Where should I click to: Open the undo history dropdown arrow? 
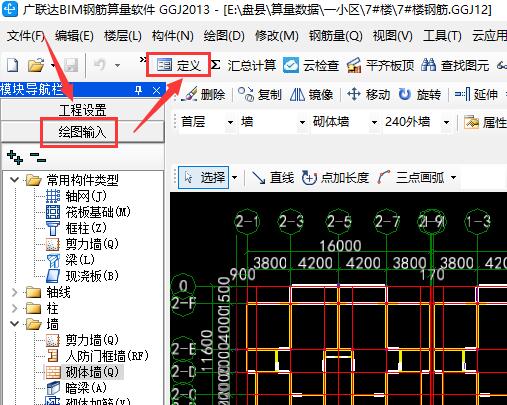(x=117, y=65)
